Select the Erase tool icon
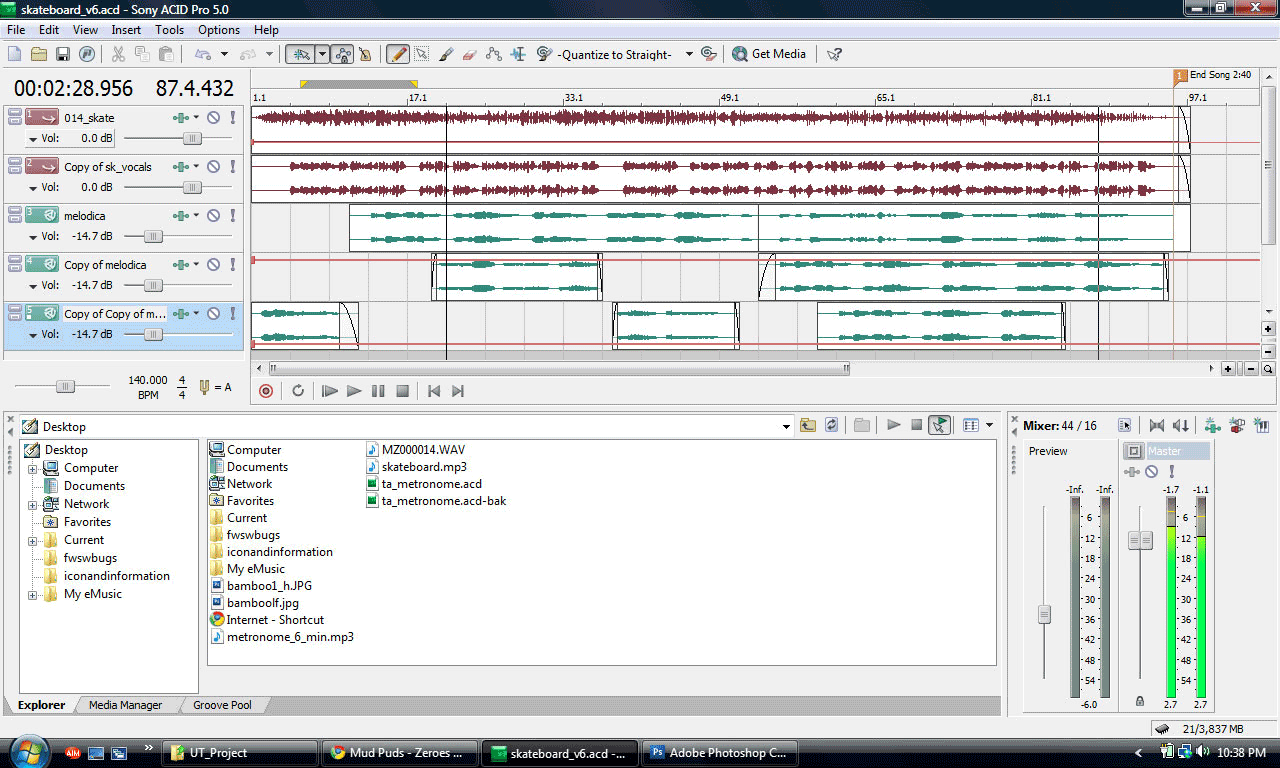Image resolution: width=1280 pixels, height=768 pixels. (x=470, y=54)
